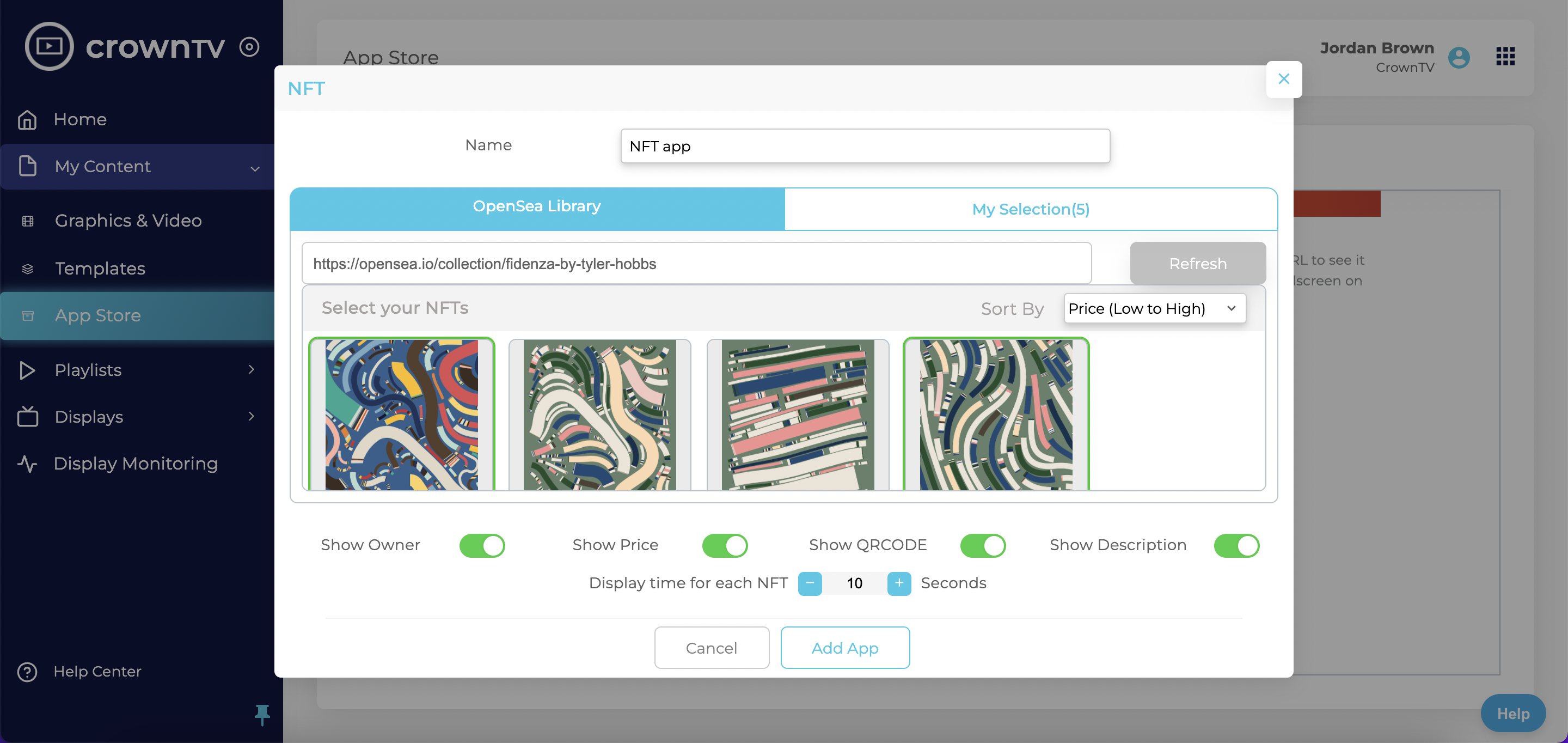This screenshot has width=1568, height=743.
Task: Click the Refresh button
Action: [x=1198, y=264]
